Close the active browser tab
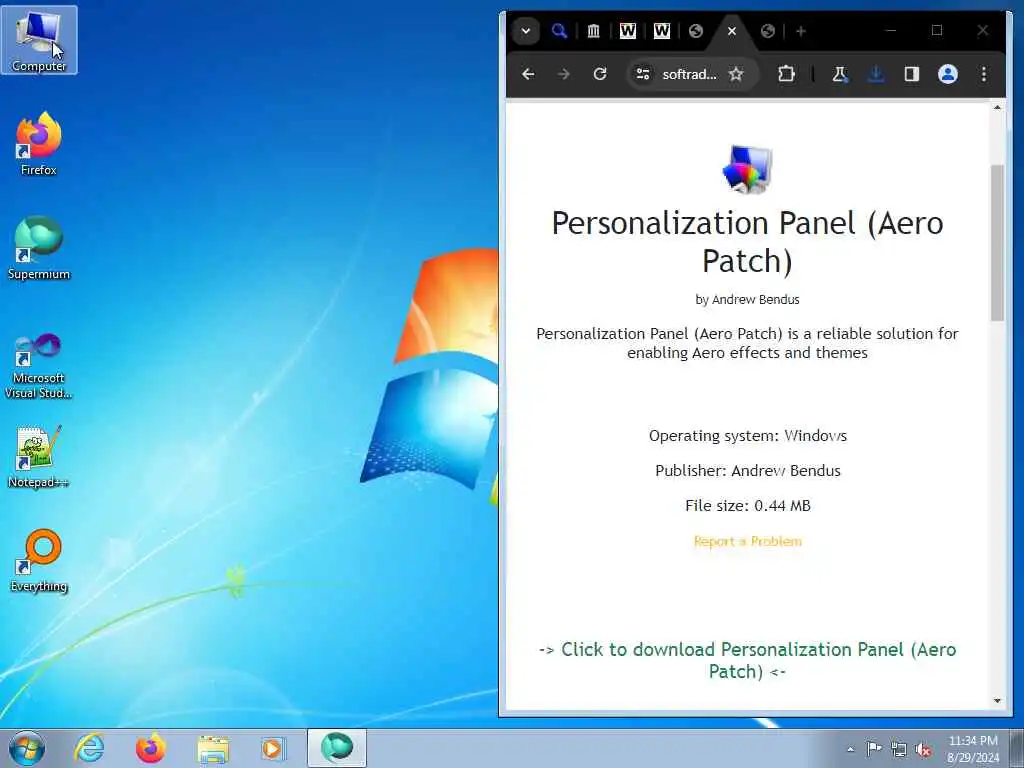The width and height of the screenshot is (1024, 768). [x=732, y=31]
